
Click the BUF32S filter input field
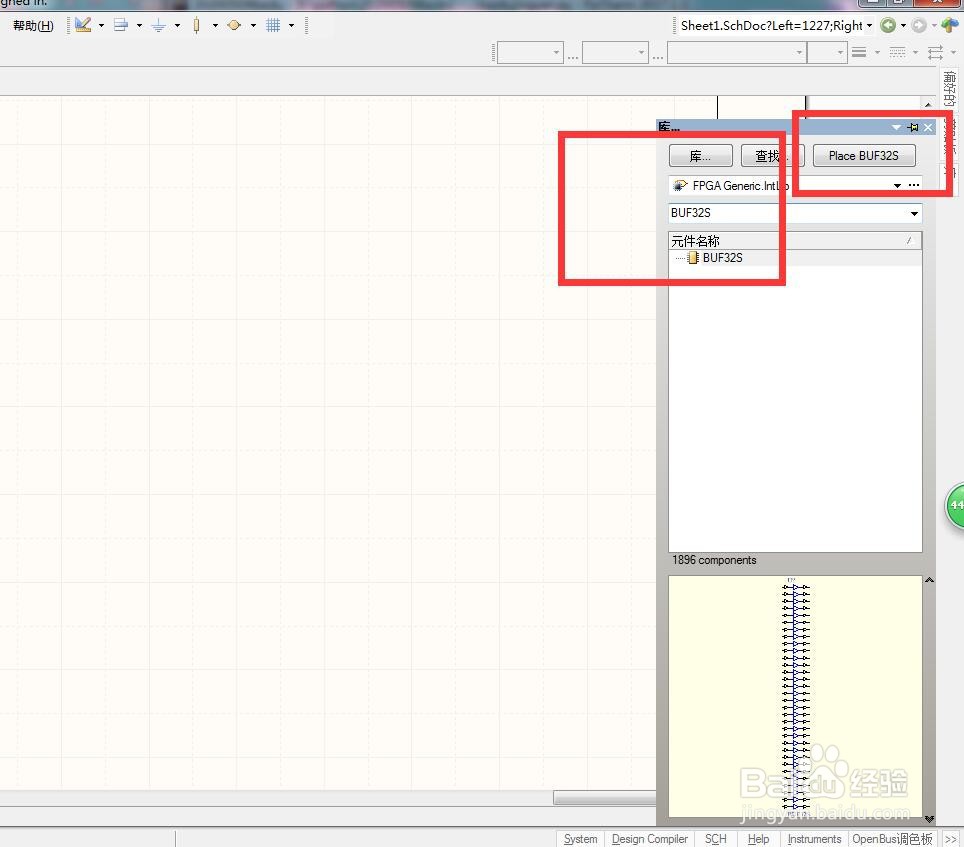[788, 213]
